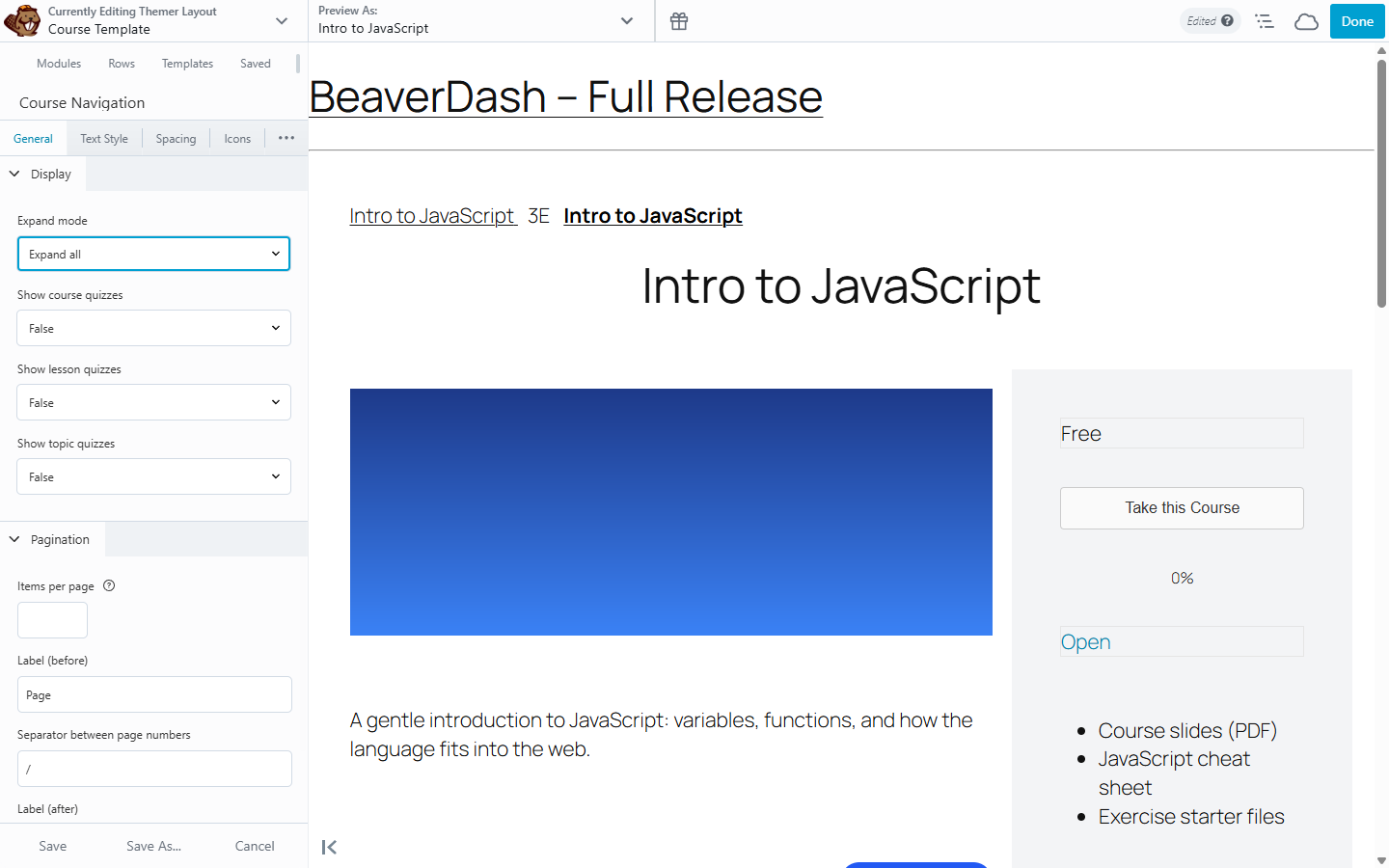
Task: Open the Show topic quizzes dropdown
Action: (153, 476)
